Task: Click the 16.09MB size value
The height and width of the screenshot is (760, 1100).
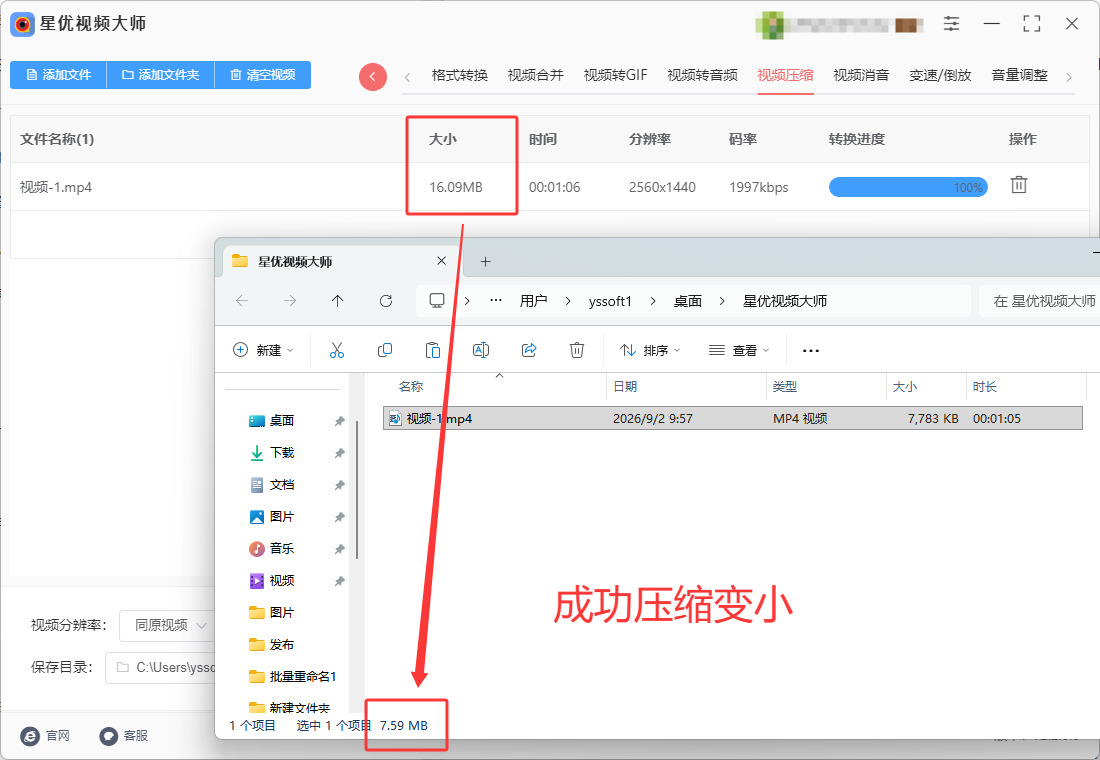Action: tap(456, 187)
